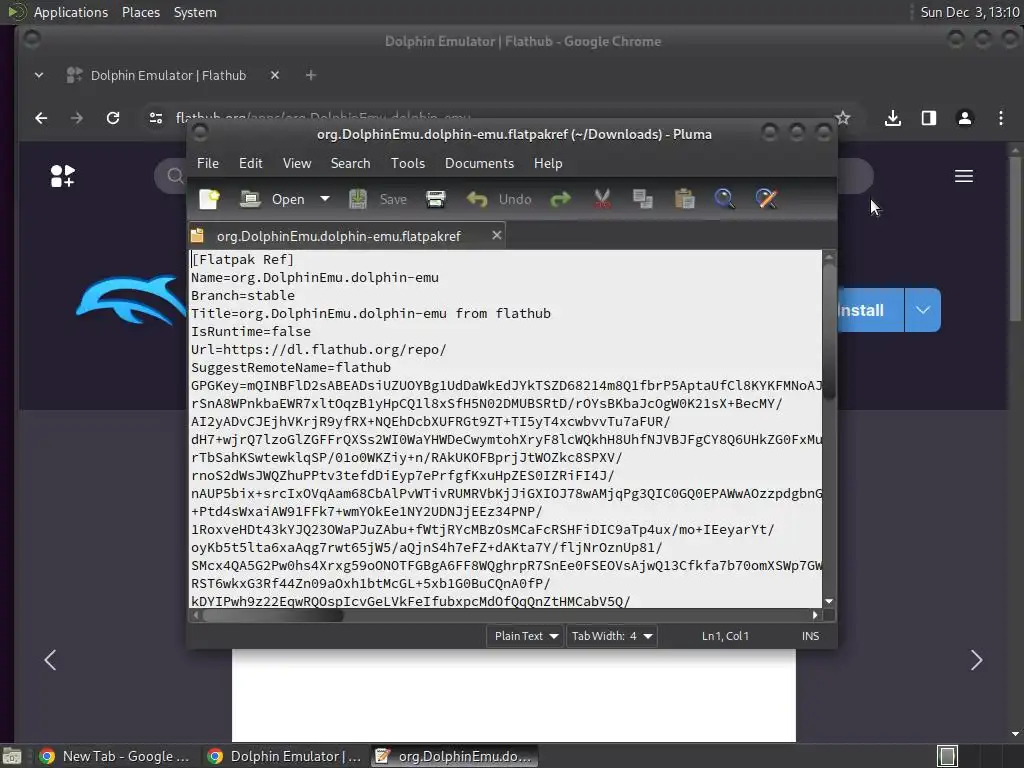Expand the Install options dropdown arrow
The image size is (1024, 768).
coord(923,310)
